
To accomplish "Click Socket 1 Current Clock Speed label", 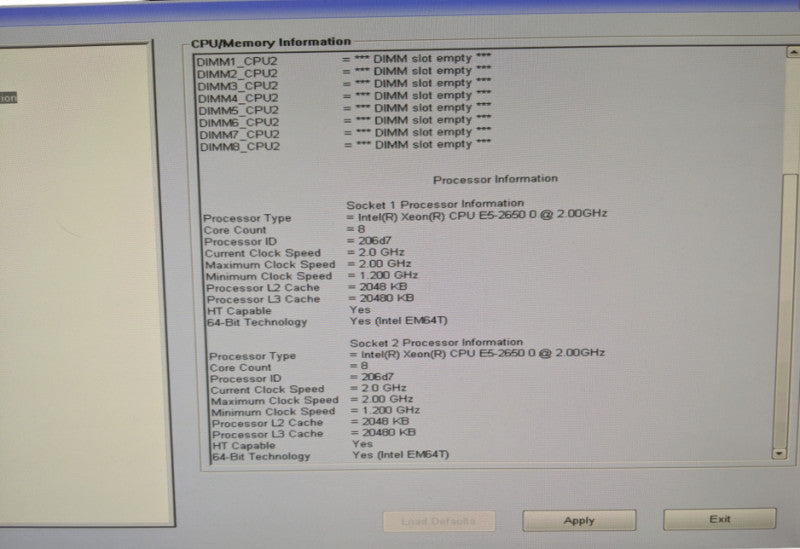I will (263, 254).
